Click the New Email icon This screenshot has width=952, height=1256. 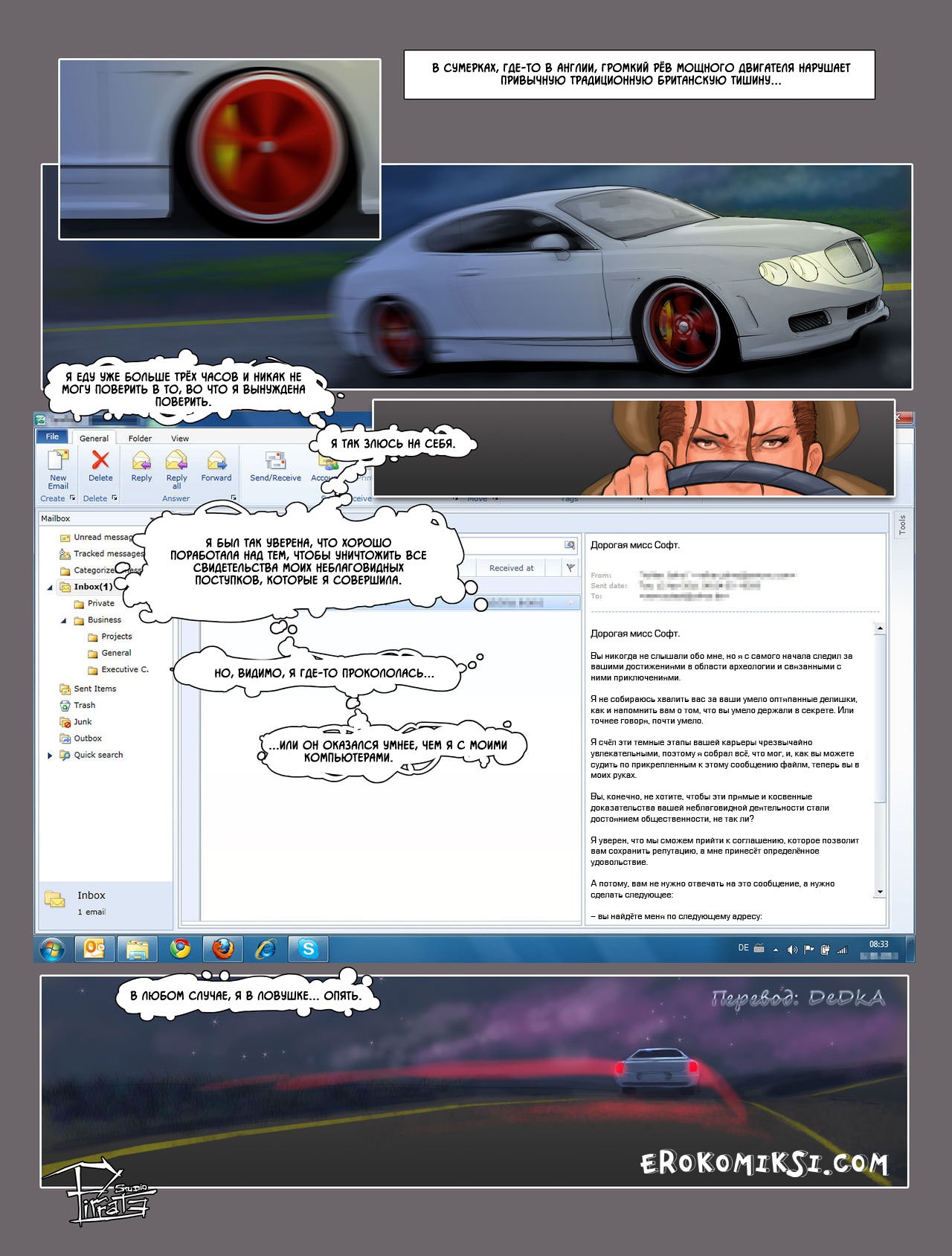click(58, 463)
